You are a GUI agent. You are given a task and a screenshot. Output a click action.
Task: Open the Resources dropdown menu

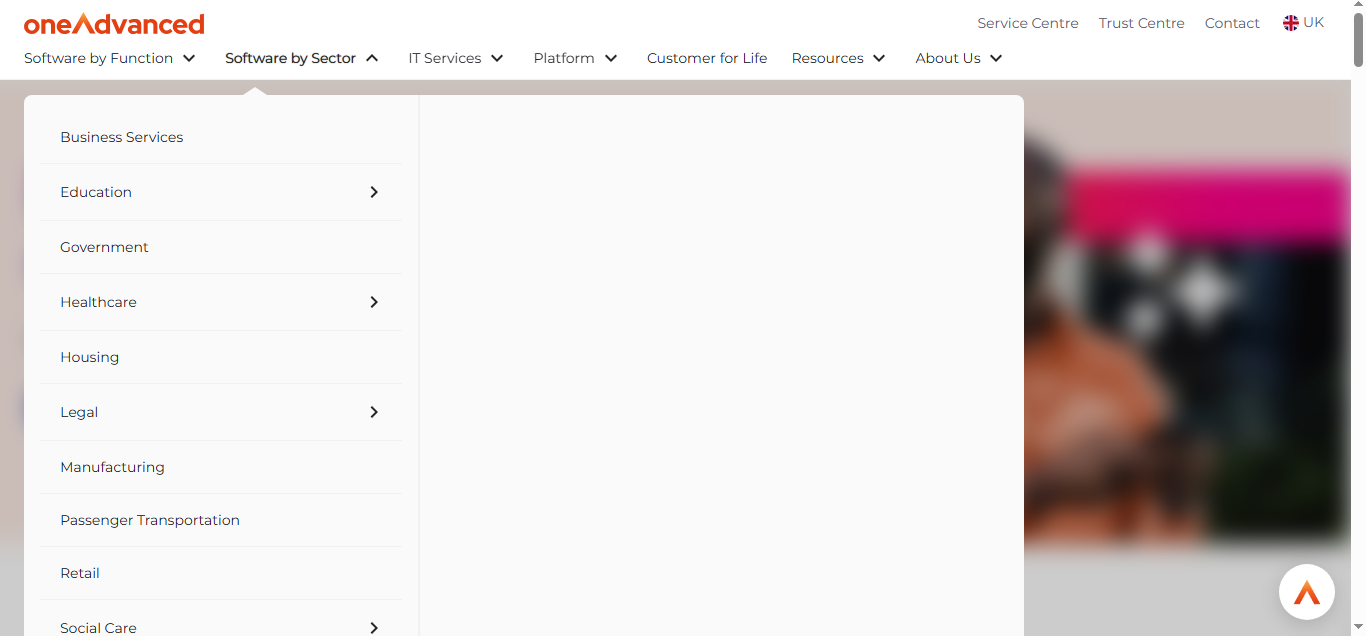click(x=838, y=58)
